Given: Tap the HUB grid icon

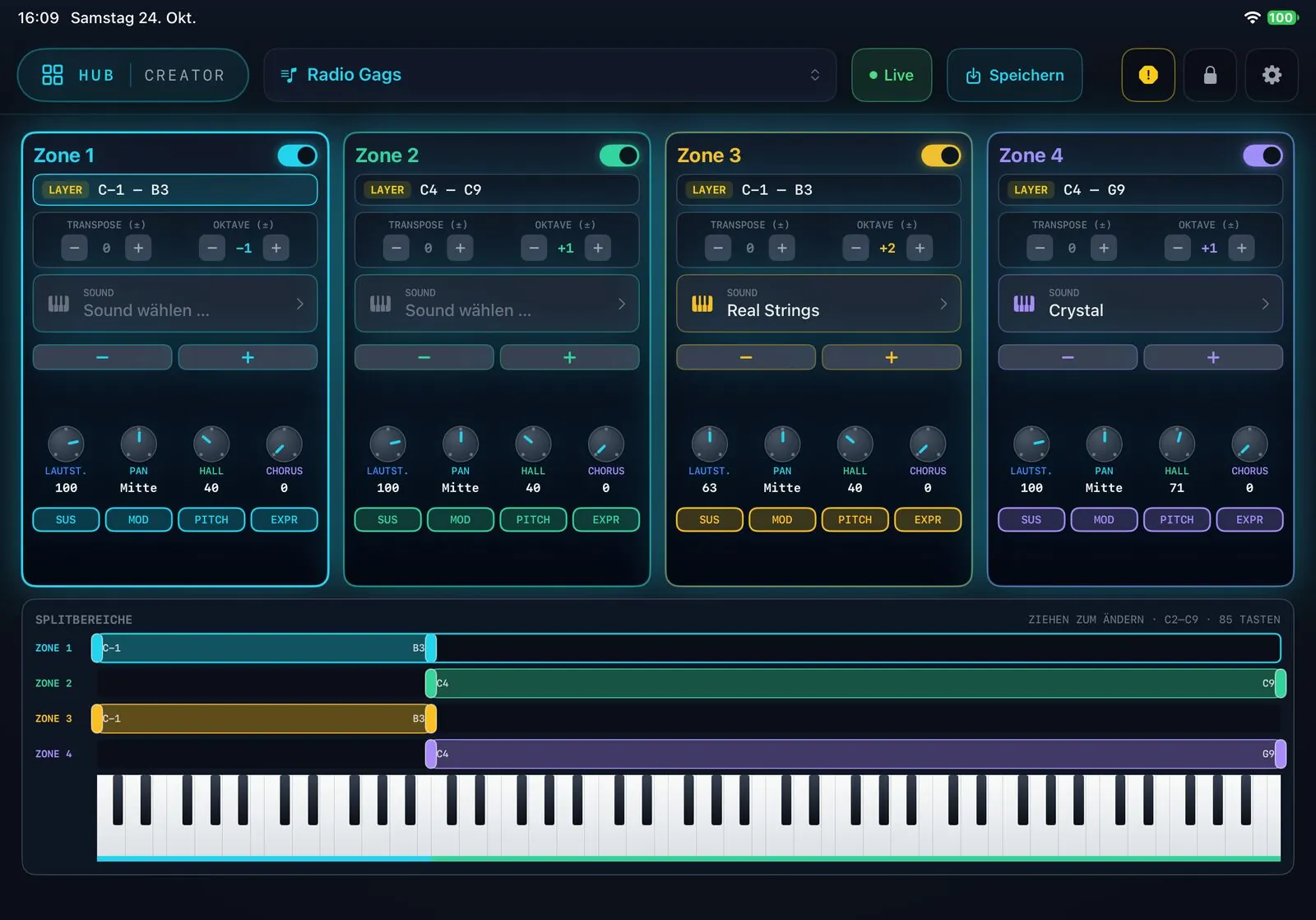Looking at the screenshot, I should (53, 75).
